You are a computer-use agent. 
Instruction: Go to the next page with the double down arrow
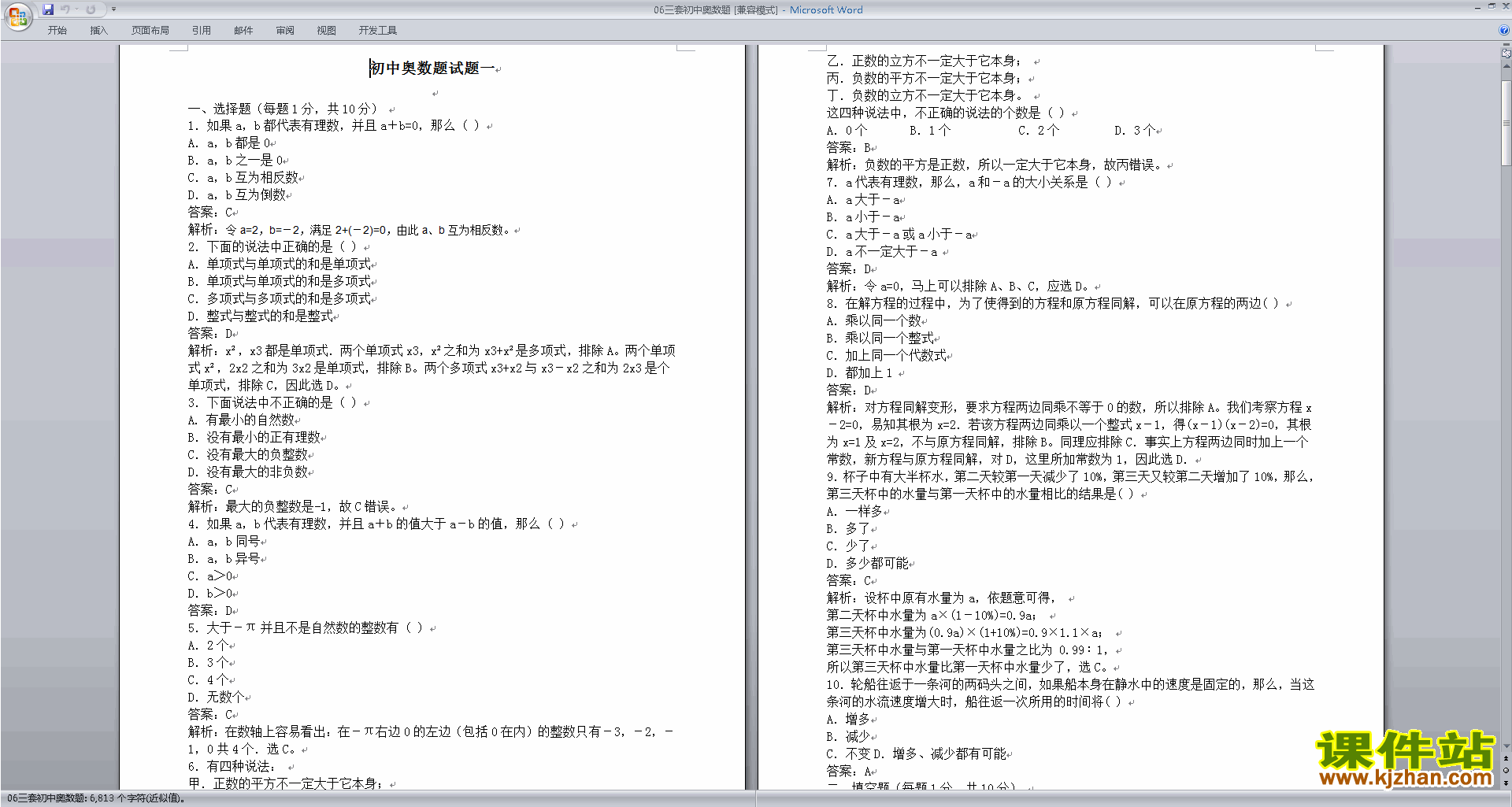1506,783
